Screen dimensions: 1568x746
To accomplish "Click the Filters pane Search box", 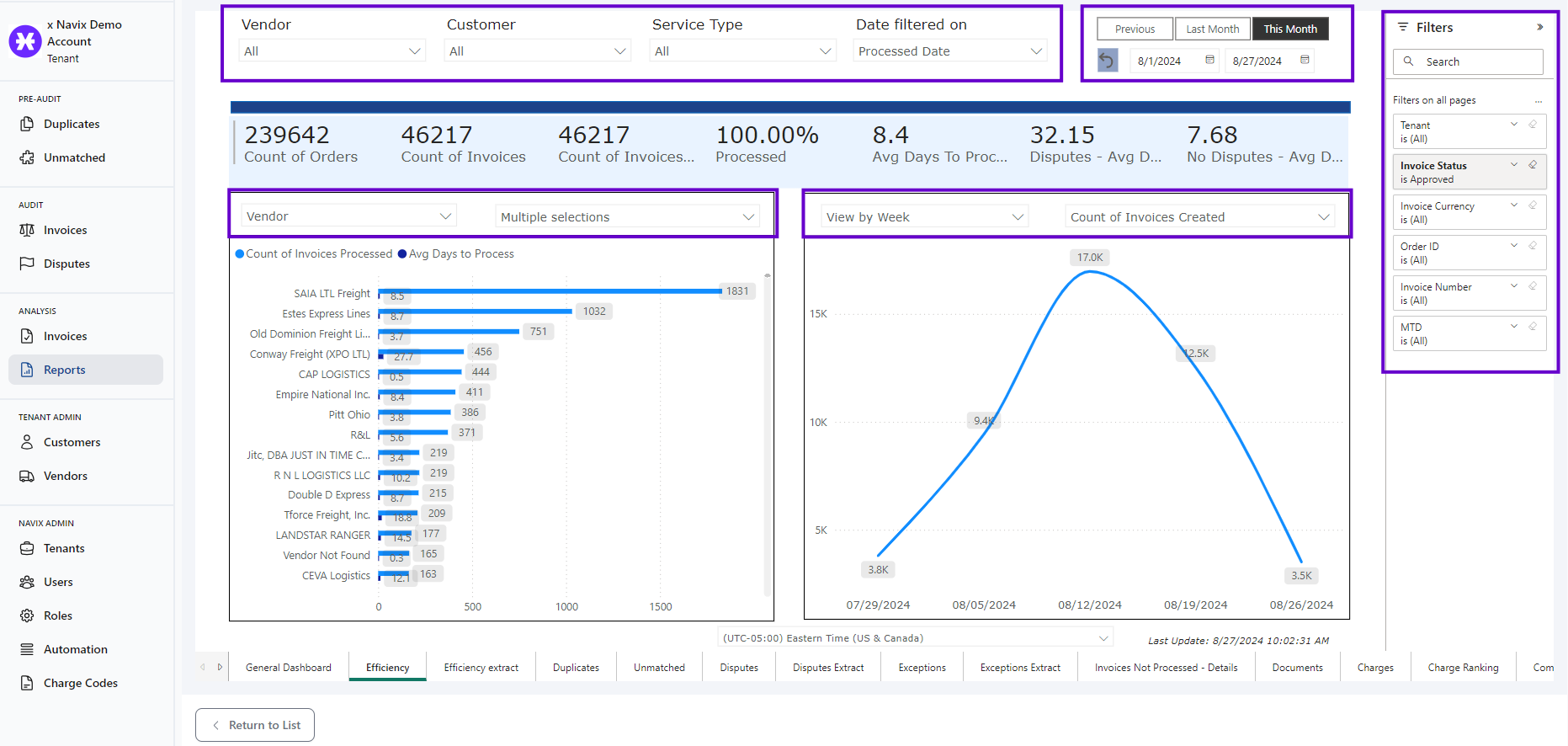I will (1468, 61).
